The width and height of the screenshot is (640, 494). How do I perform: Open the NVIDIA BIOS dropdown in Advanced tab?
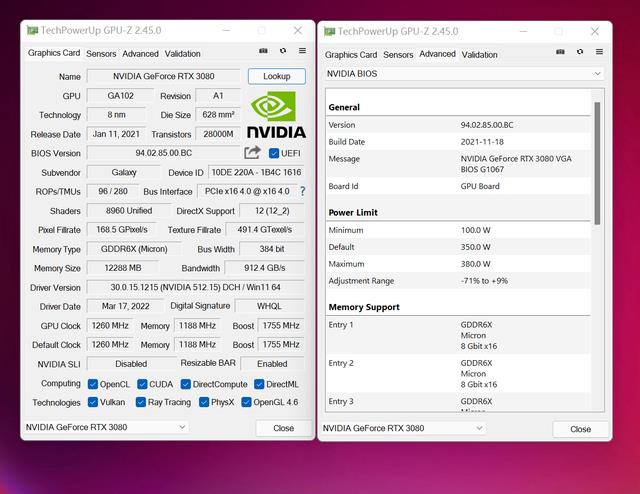[x=464, y=74]
